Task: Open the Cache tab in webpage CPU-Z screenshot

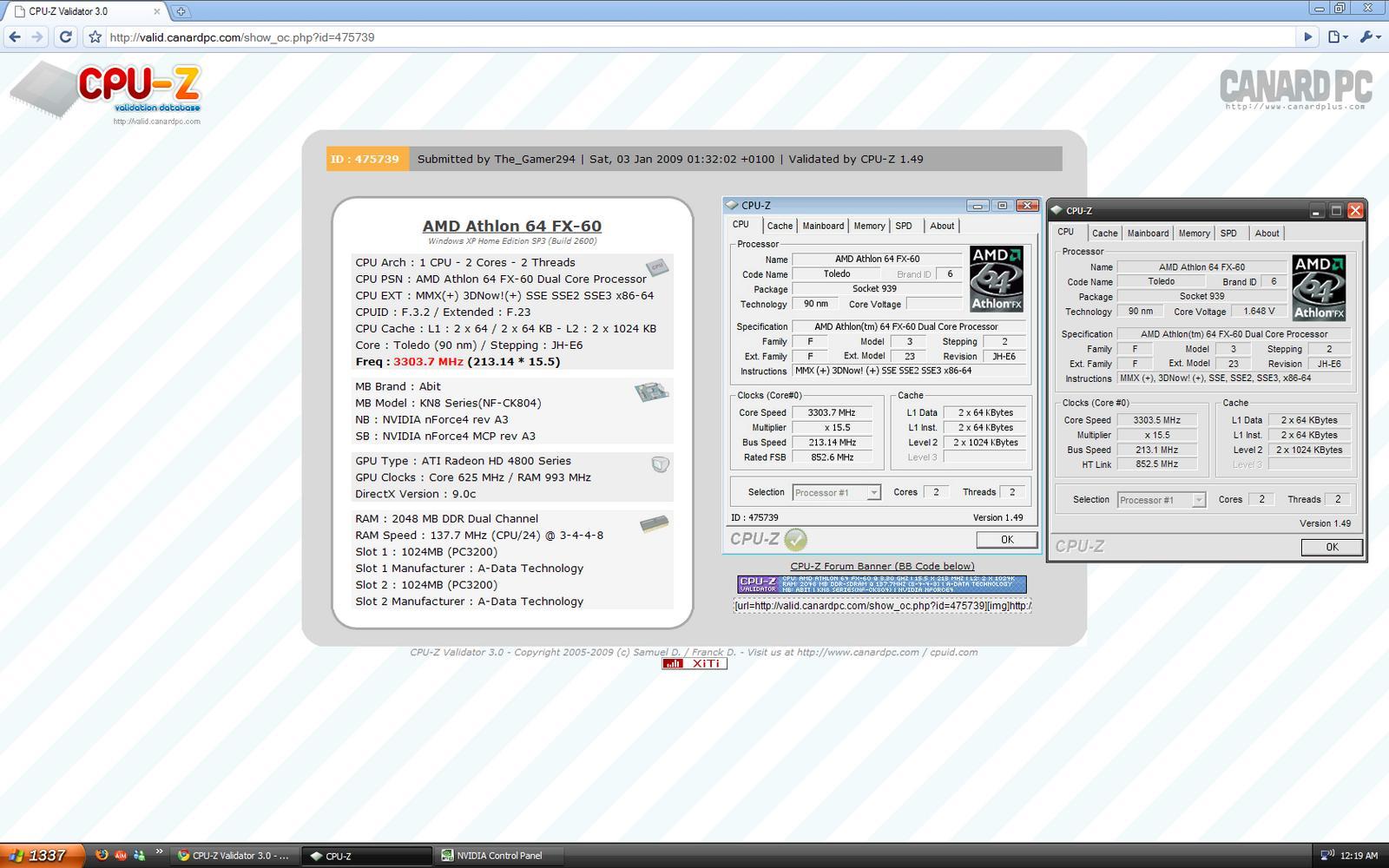Action: coord(780,226)
